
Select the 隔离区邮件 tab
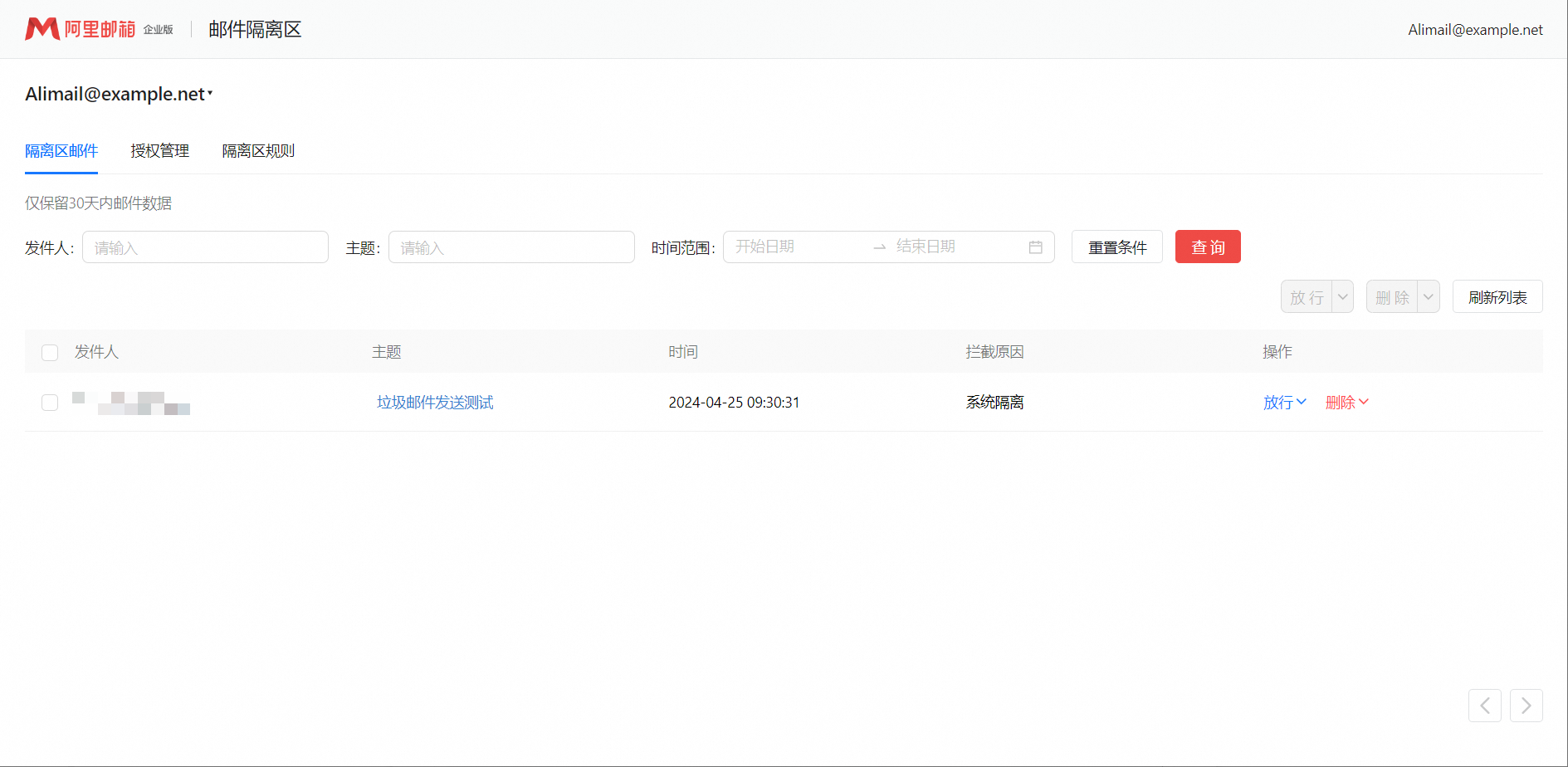[61, 151]
